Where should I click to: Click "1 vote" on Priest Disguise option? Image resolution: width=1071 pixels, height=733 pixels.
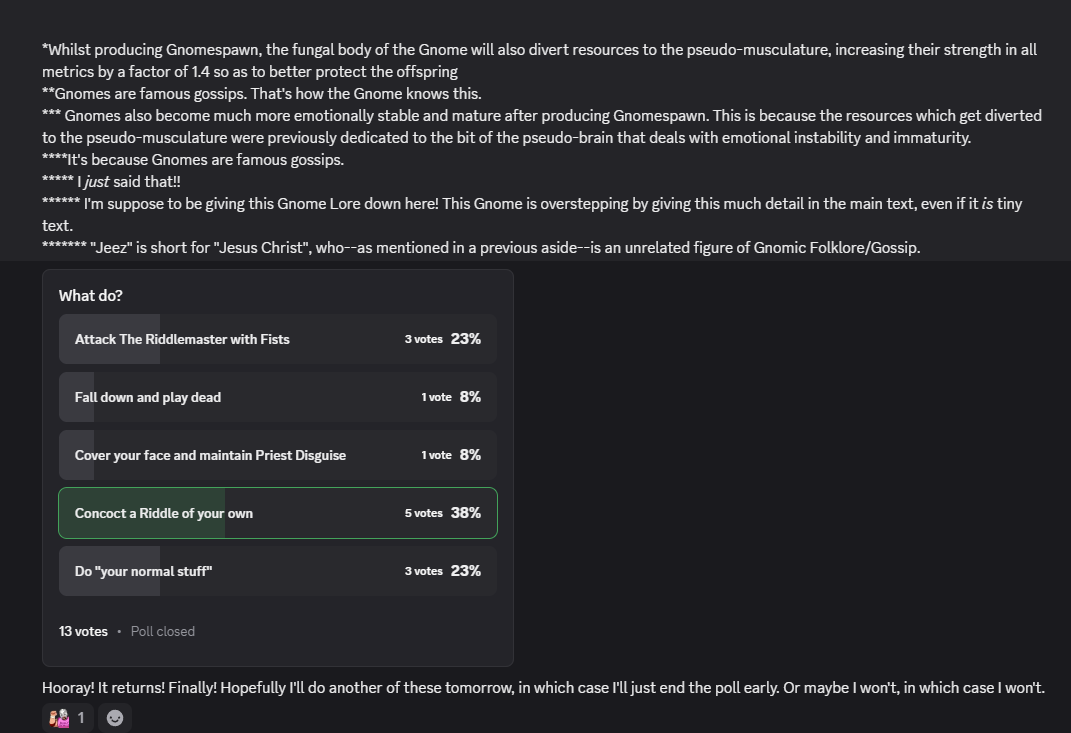(x=436, y=455)
